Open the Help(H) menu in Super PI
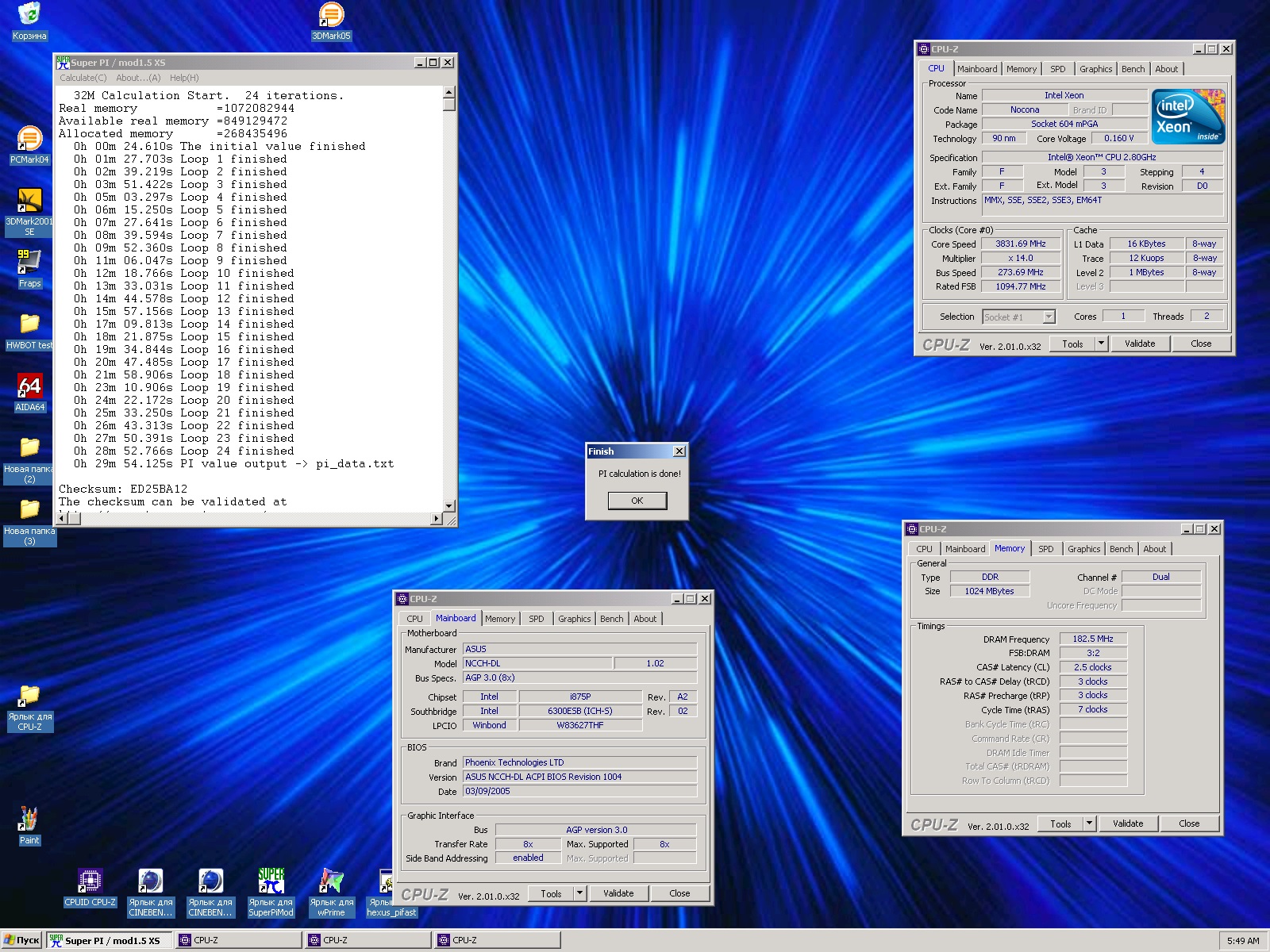1270x952 pixels. [184, 78]
